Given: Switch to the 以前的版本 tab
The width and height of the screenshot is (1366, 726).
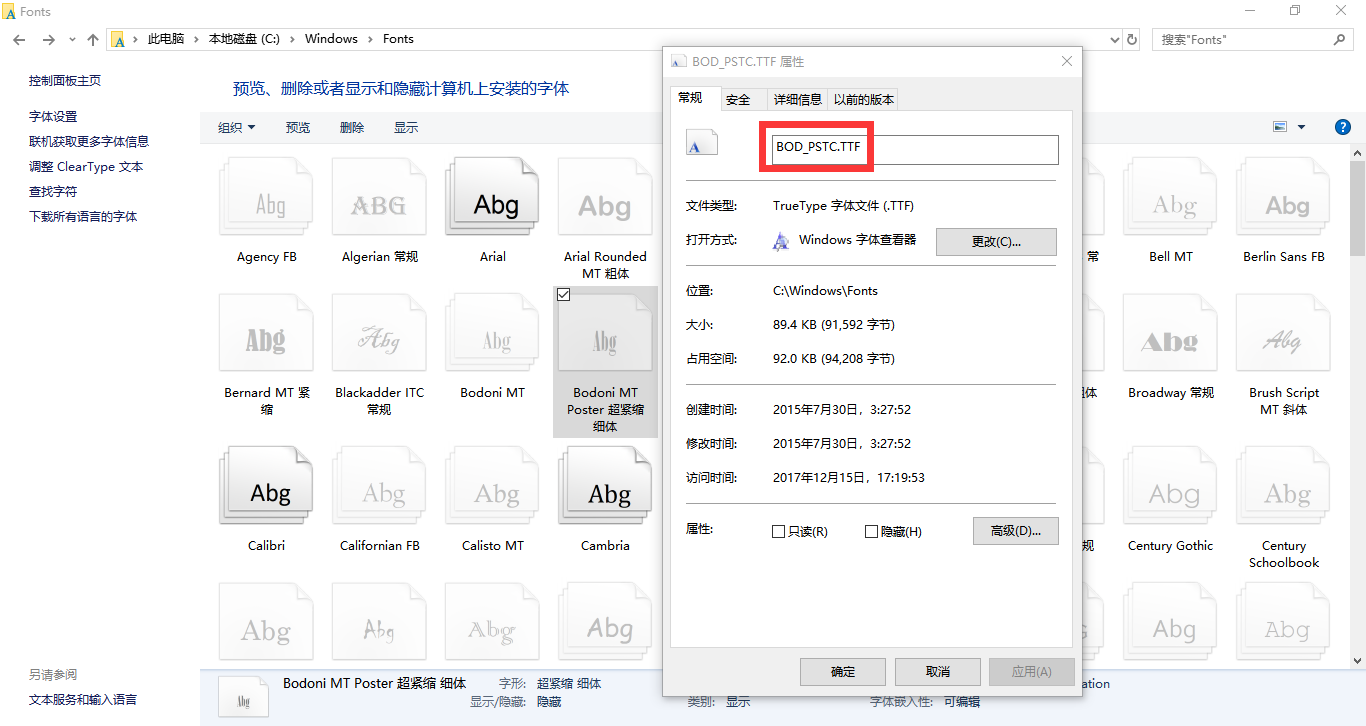Looking at the screenshot, I should click(x=864, y=99).
